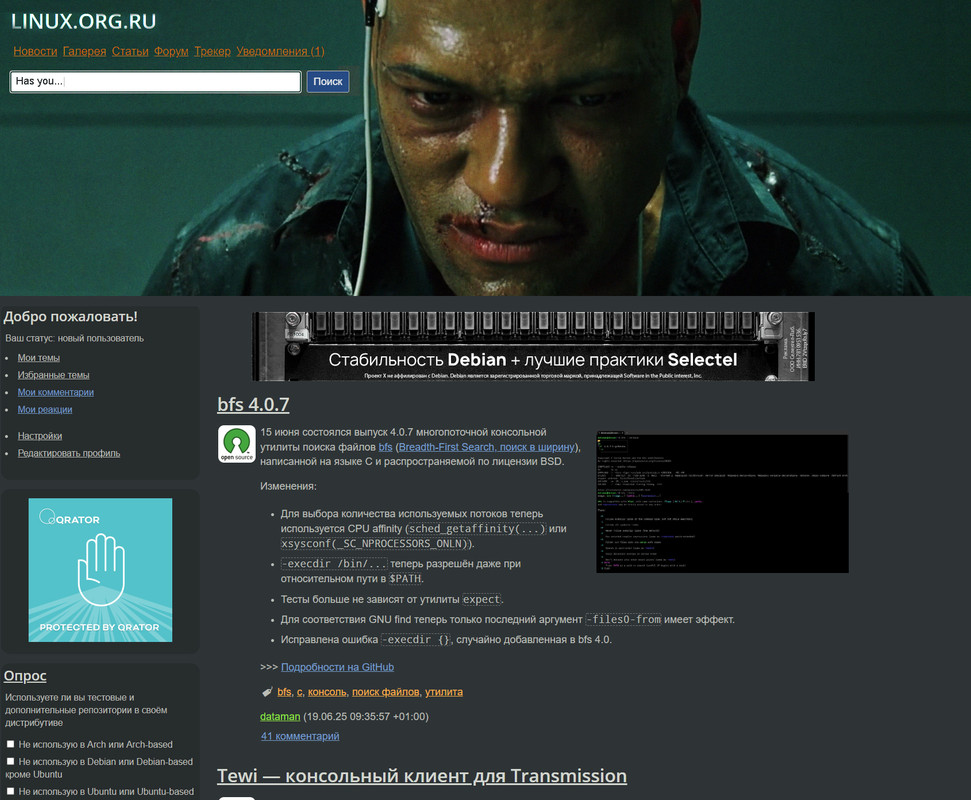
Task: Go to the Новости section
Action: 35,51
